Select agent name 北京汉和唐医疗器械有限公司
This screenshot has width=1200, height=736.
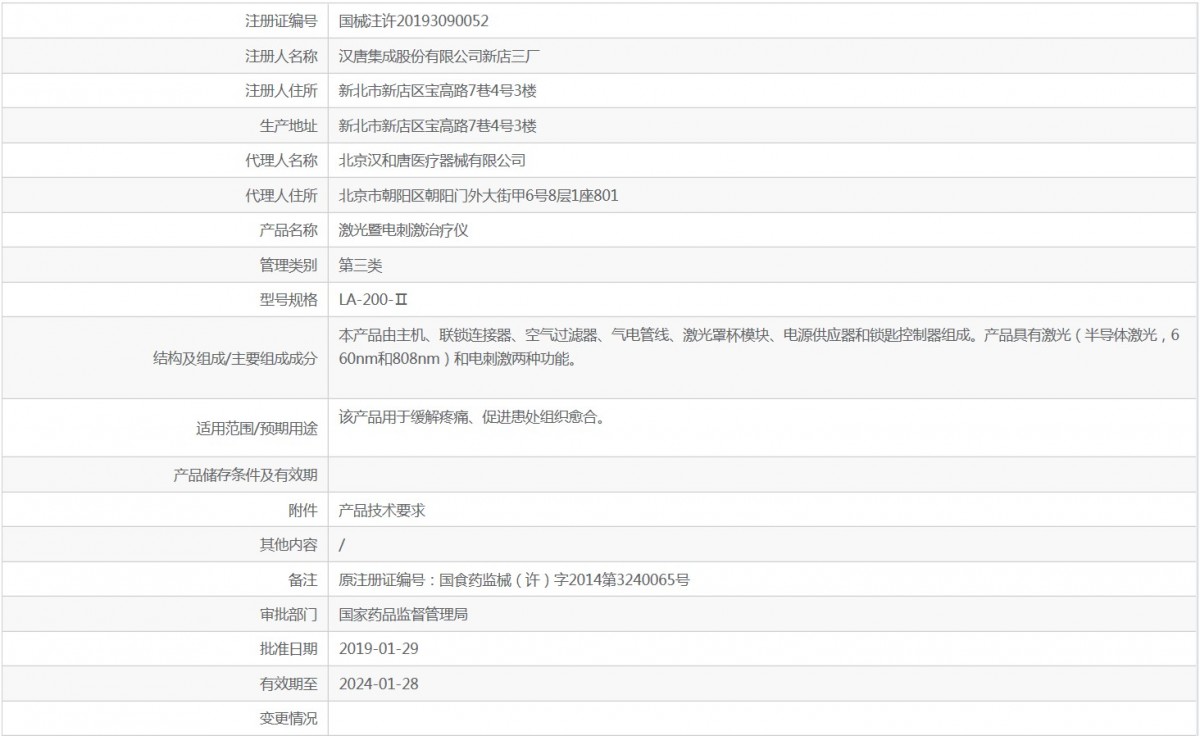pos(433,160)
